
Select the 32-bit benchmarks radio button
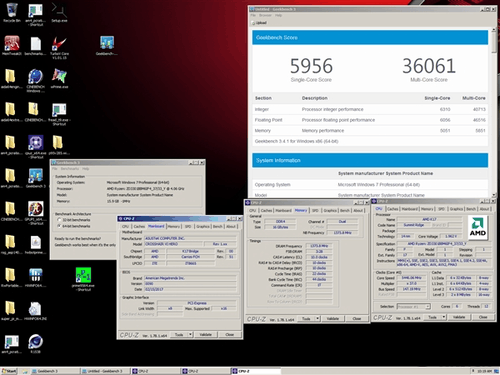[x=59, y=220]
